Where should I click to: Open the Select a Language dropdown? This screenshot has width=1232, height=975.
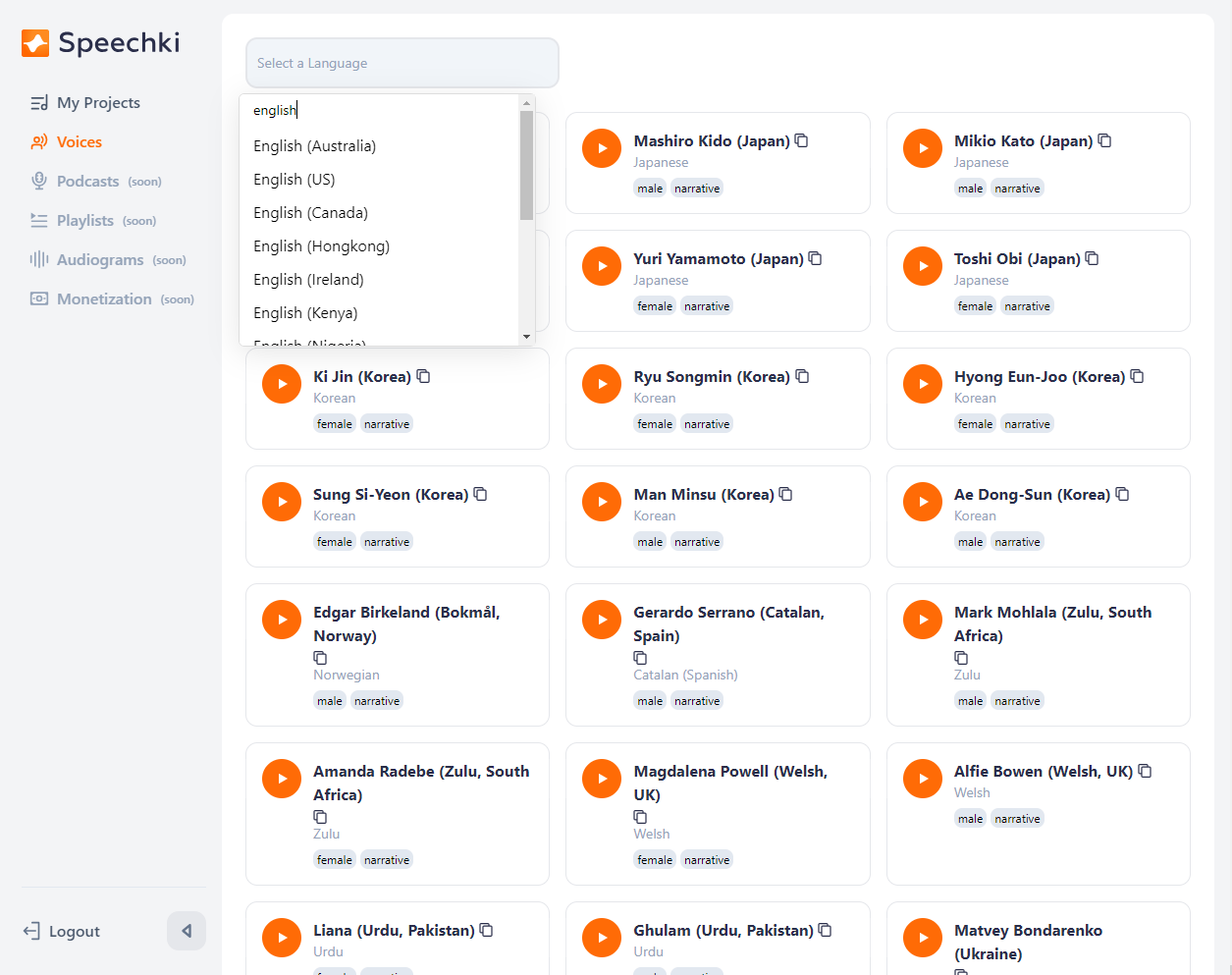pos(402,63)
